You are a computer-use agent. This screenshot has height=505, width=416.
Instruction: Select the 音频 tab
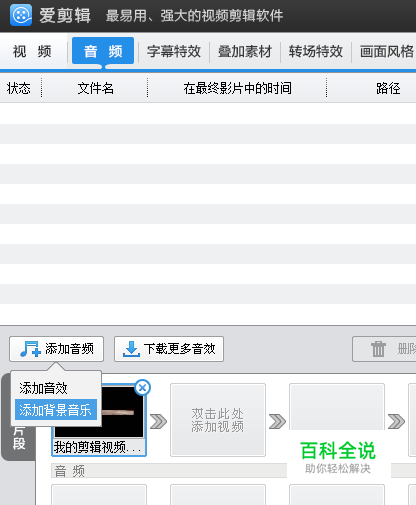pos(103,51)
